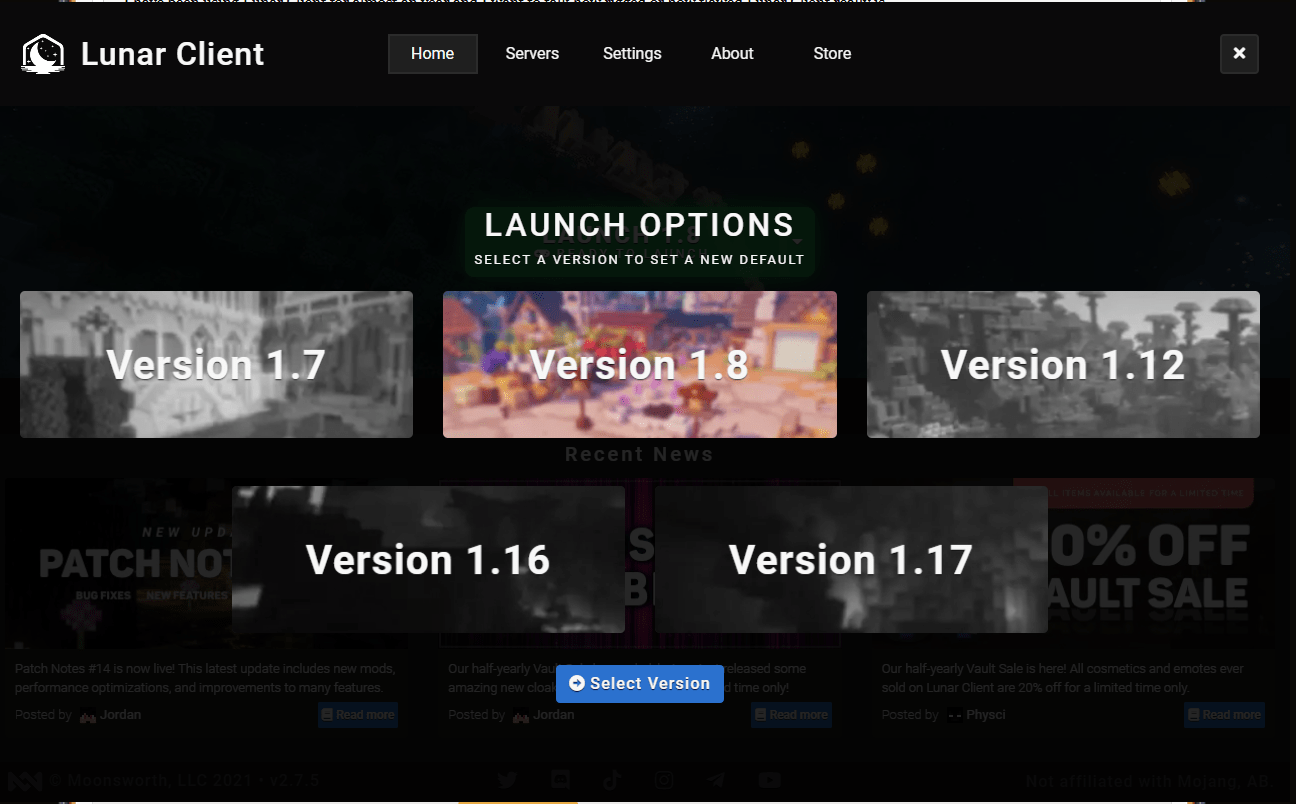Click the Moonsworth logo in the footer
This screenshot has width=1296, height=804.
[x=25, y=781]
